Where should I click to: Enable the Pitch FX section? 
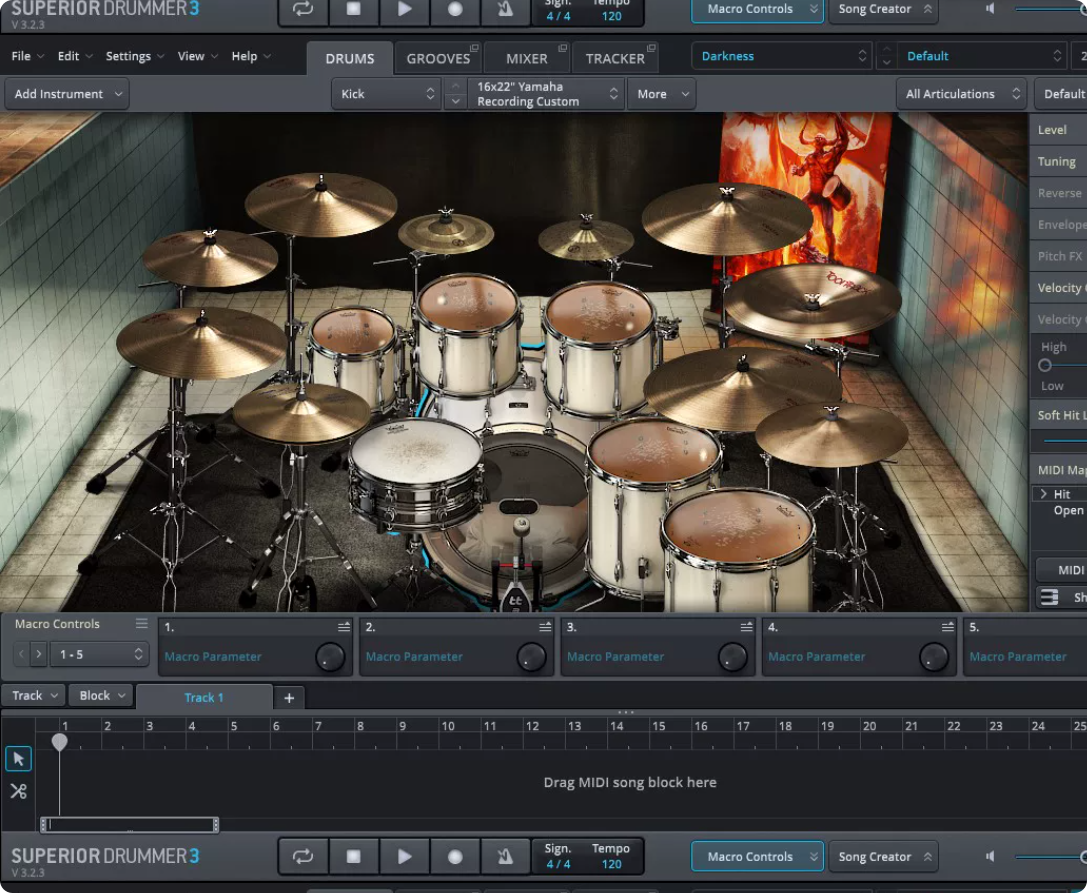(x=1058, y=257)
